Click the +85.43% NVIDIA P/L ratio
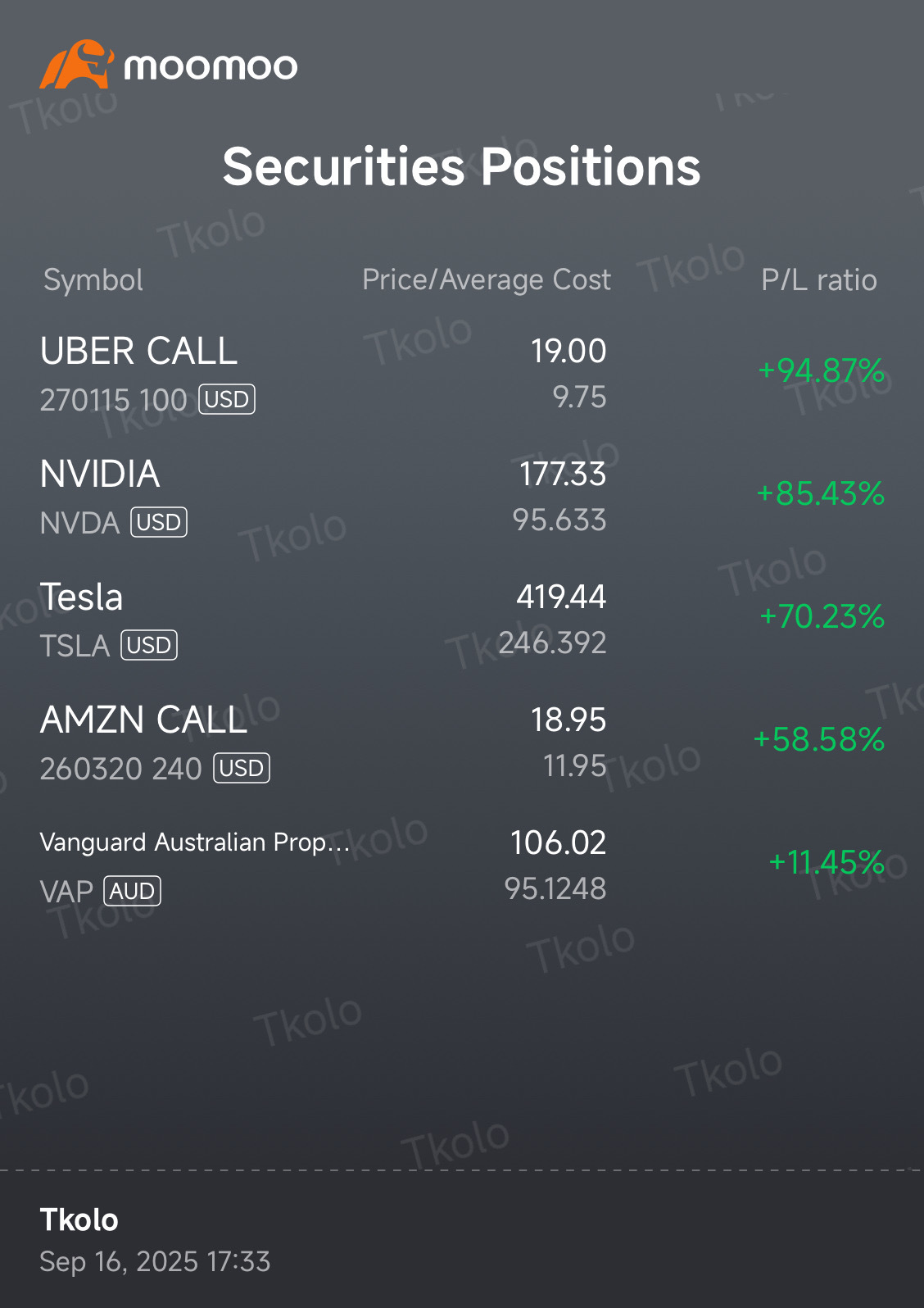Screen dimensions: 924x1308 (x=821, y=494)
